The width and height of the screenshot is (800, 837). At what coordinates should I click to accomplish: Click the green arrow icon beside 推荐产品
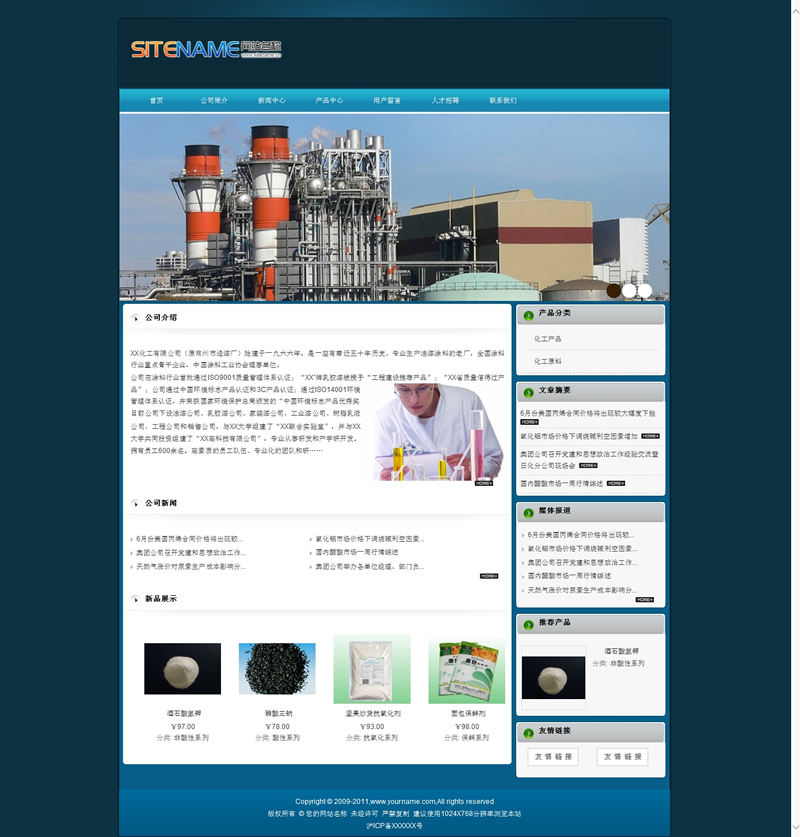coord(529,624)
